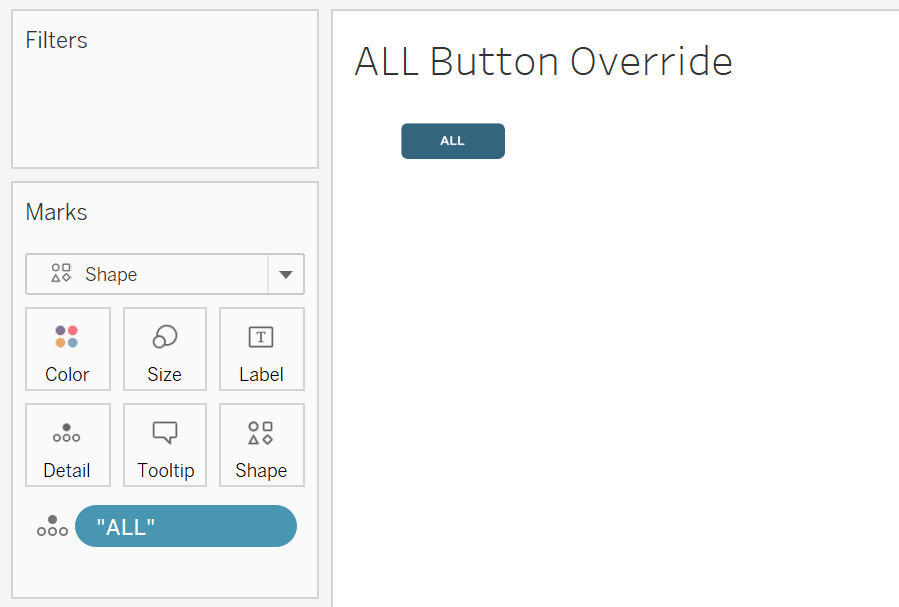Expand the mark type dropdown arrow
Screen dimensions: 899x607
click(286, 275)
